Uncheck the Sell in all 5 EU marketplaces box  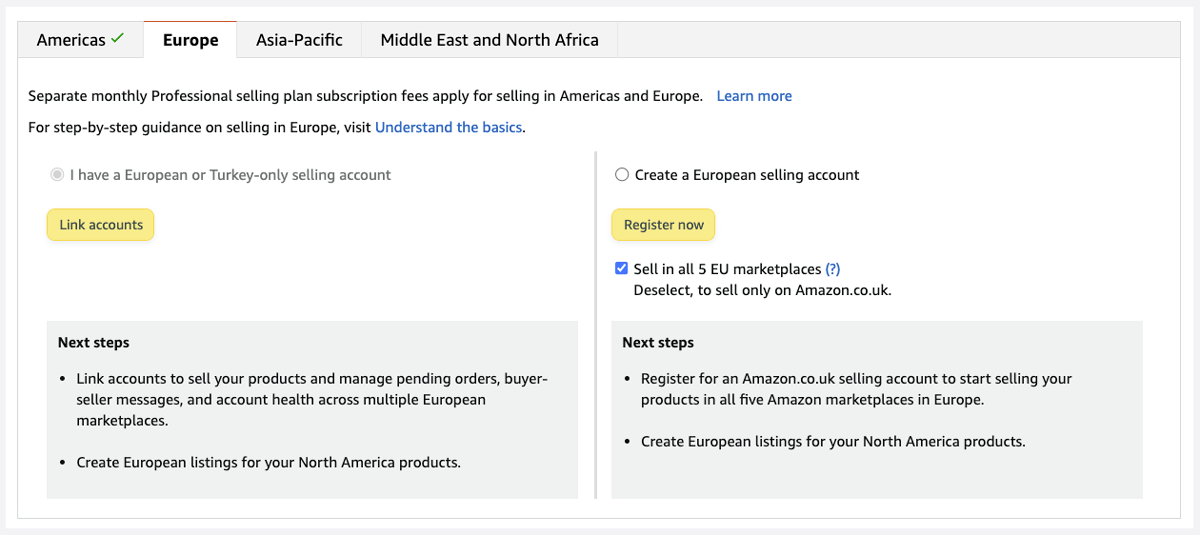click(x=622, y=269)
